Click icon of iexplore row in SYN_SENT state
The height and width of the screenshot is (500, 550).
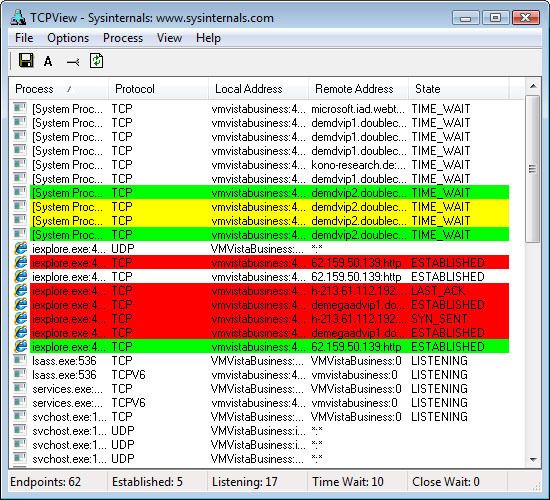[x=21, y=319]
